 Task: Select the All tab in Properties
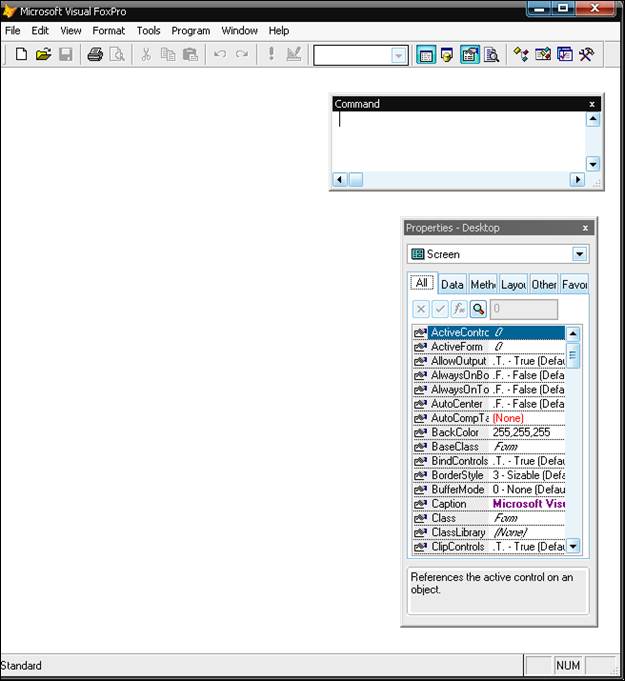(x=422, y=283)
